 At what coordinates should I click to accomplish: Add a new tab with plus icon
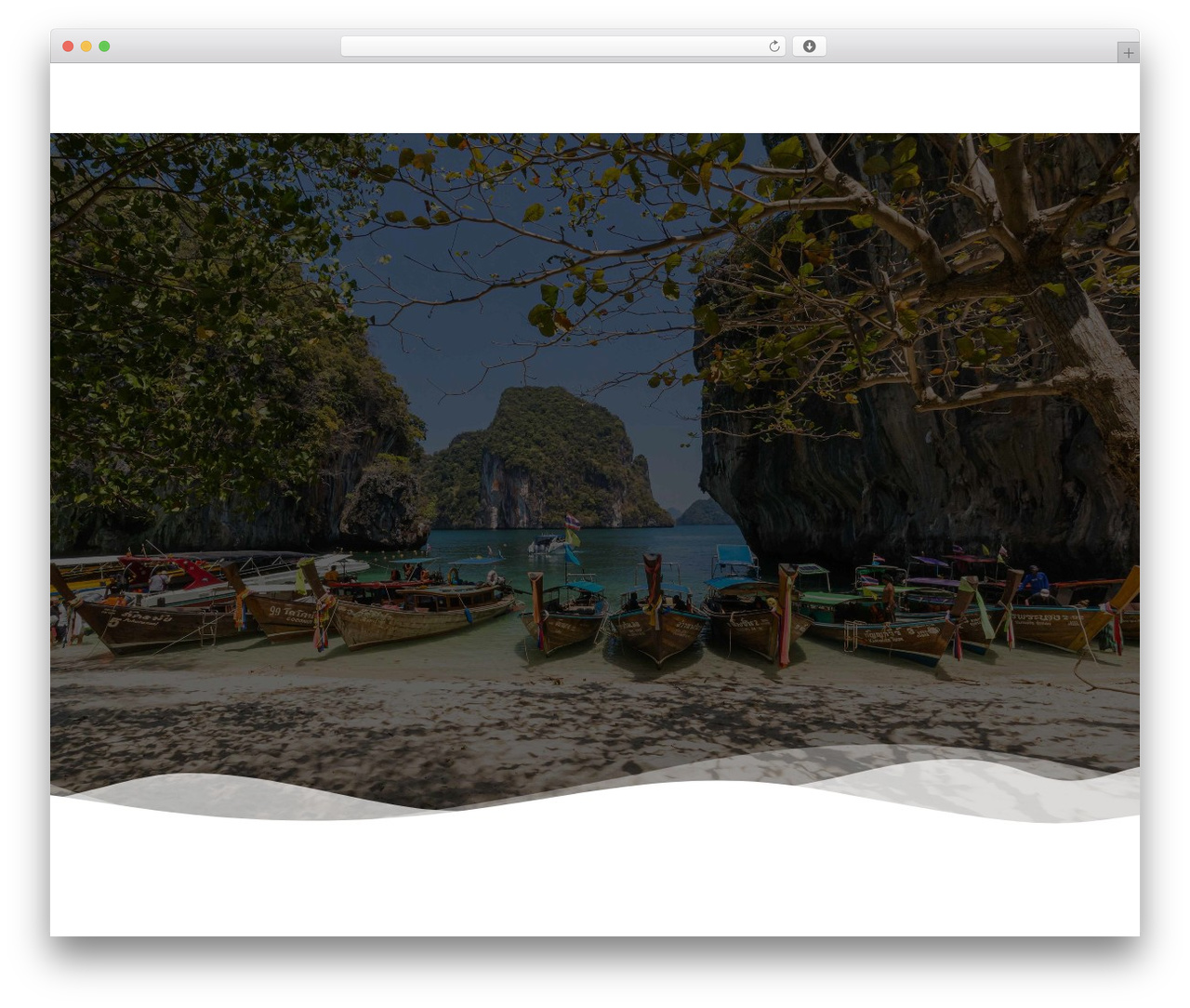coord(1128,53)
